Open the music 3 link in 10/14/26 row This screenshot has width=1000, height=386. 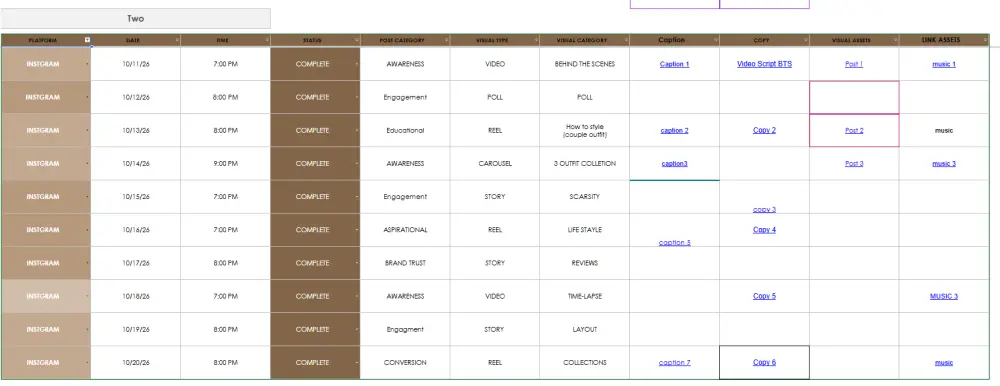944,164
